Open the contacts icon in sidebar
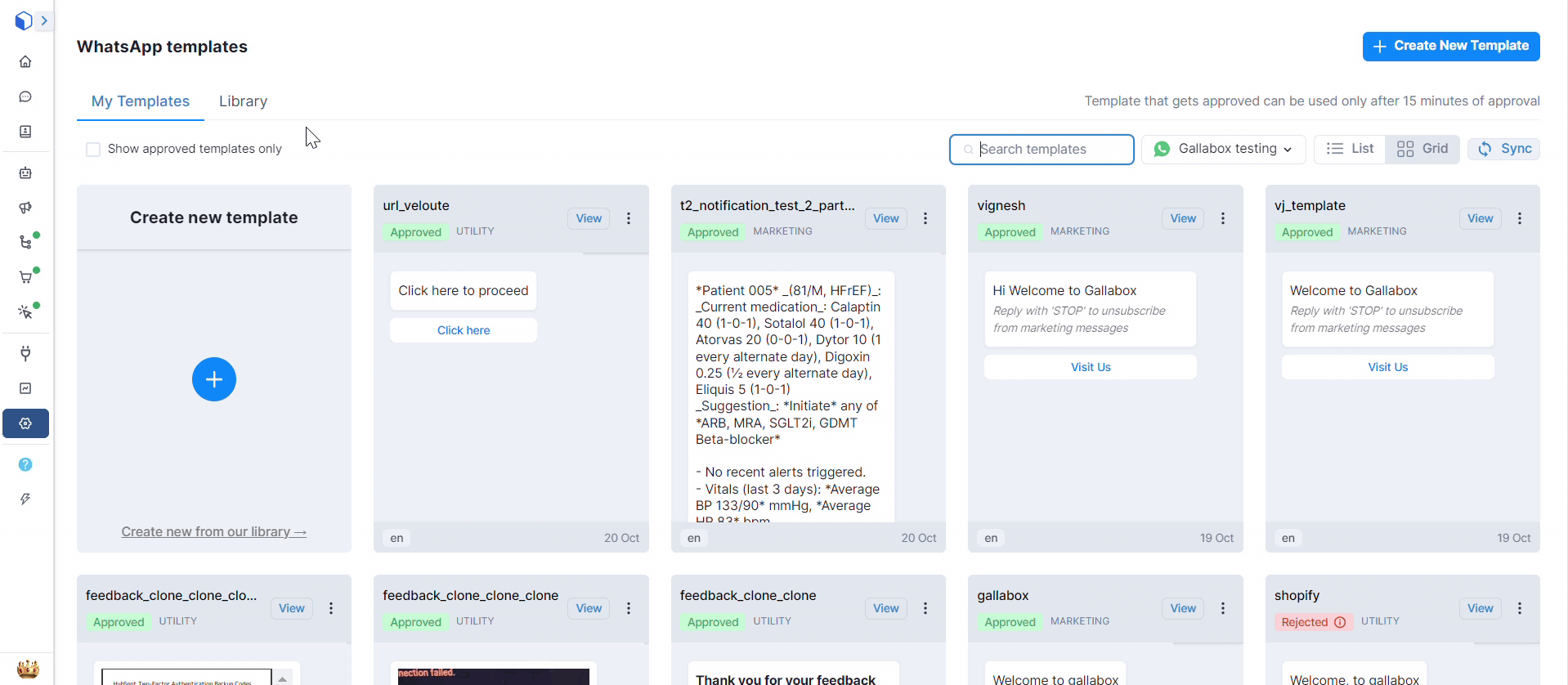The image size is (1568, 685). click(x=25, y=132)
